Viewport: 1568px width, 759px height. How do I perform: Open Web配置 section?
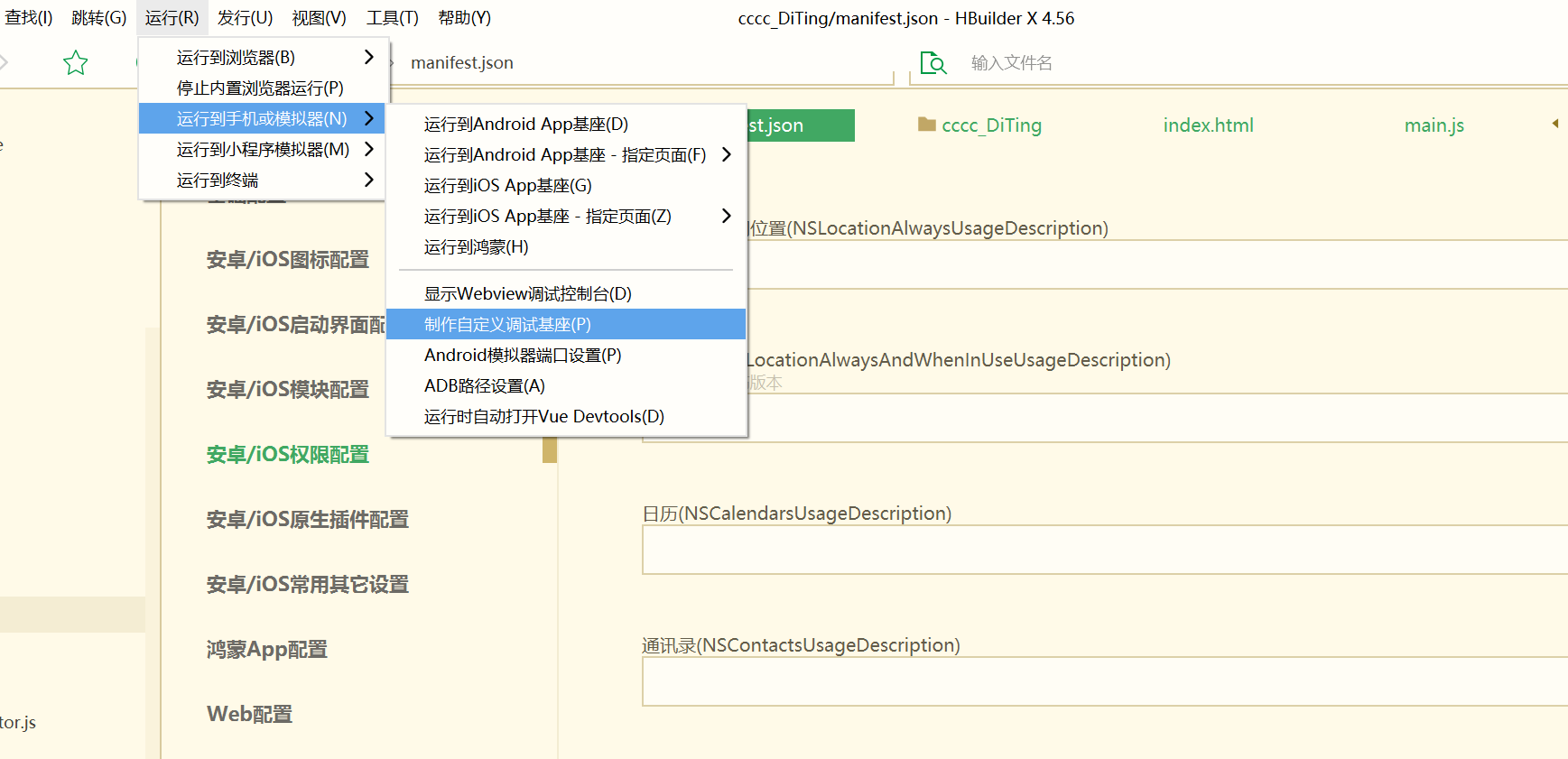[250, 714]
